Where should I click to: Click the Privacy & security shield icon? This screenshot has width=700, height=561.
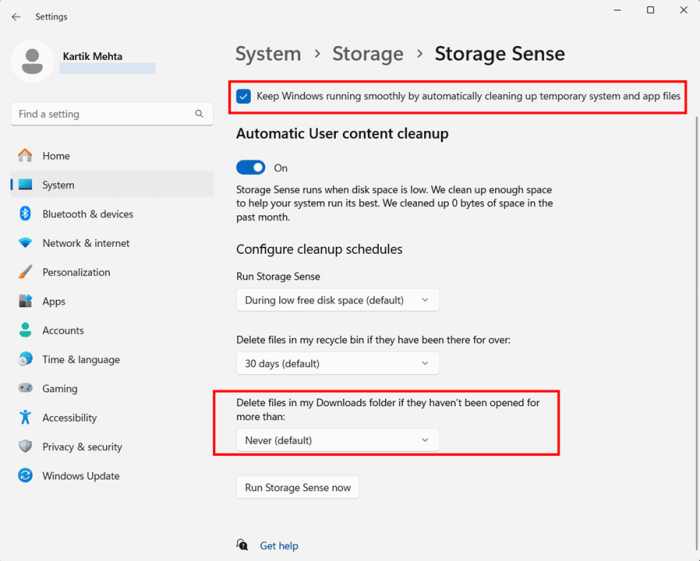click(25, 446)
